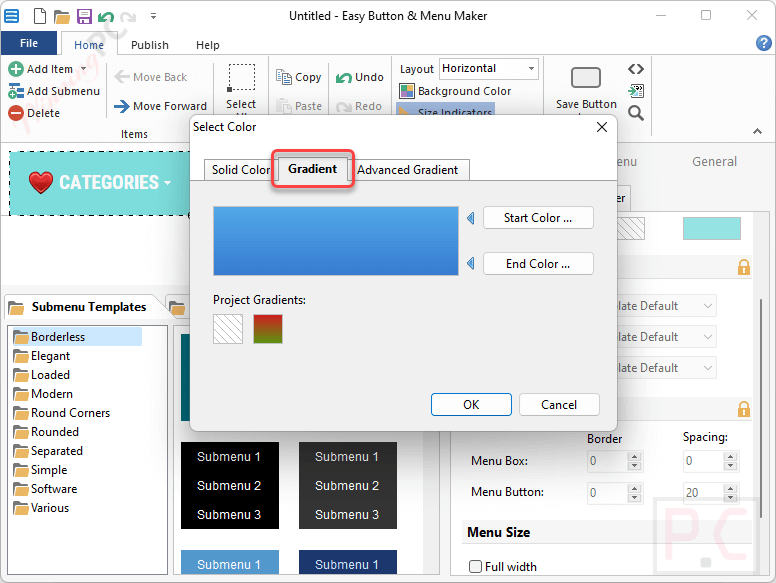Open the Help ribbon tab
The width and height of the screenshot is (776, 583).
[x=207, y=45]
